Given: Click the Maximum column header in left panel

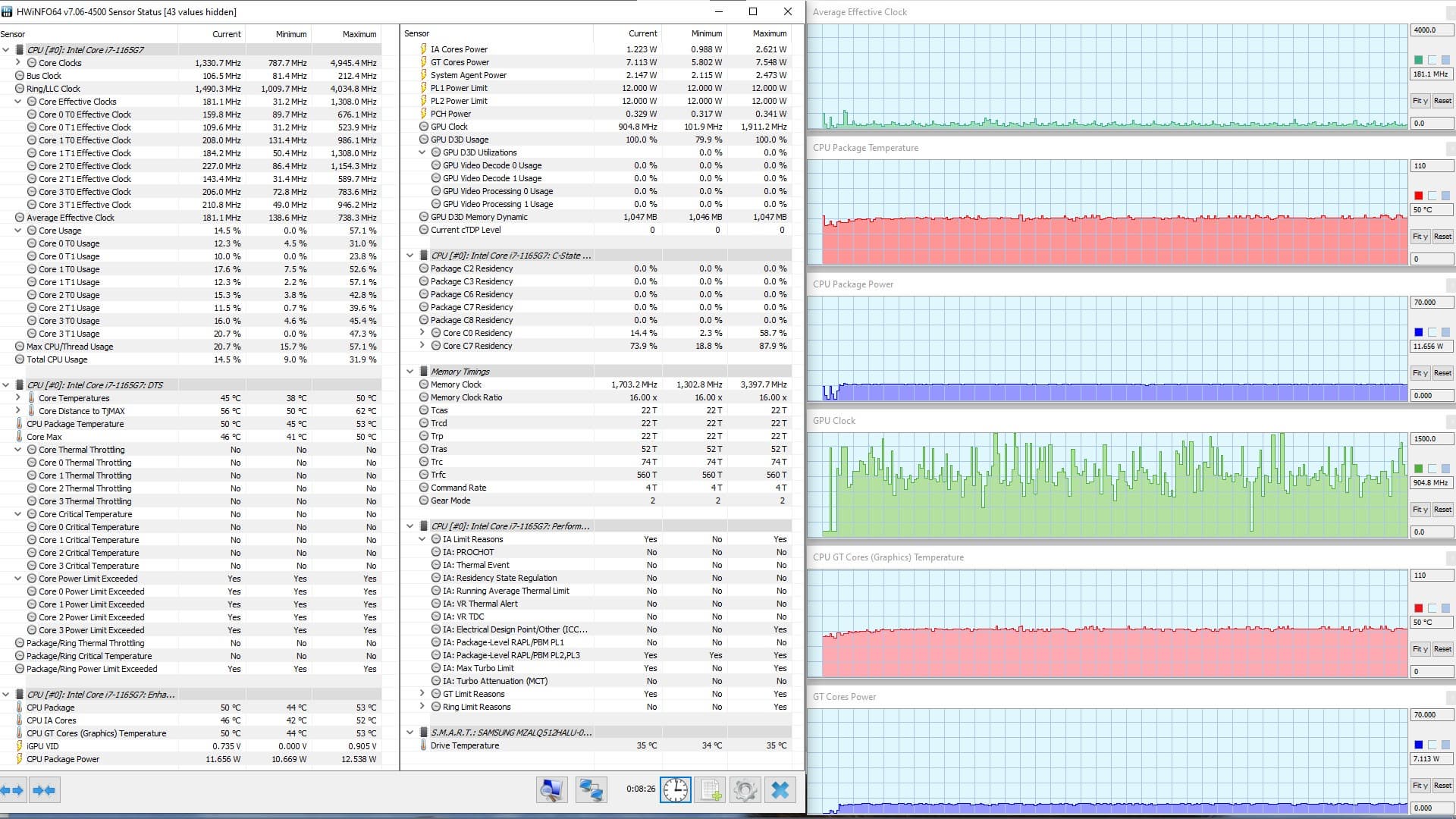Looking at the screenshot, I should 359,34.
